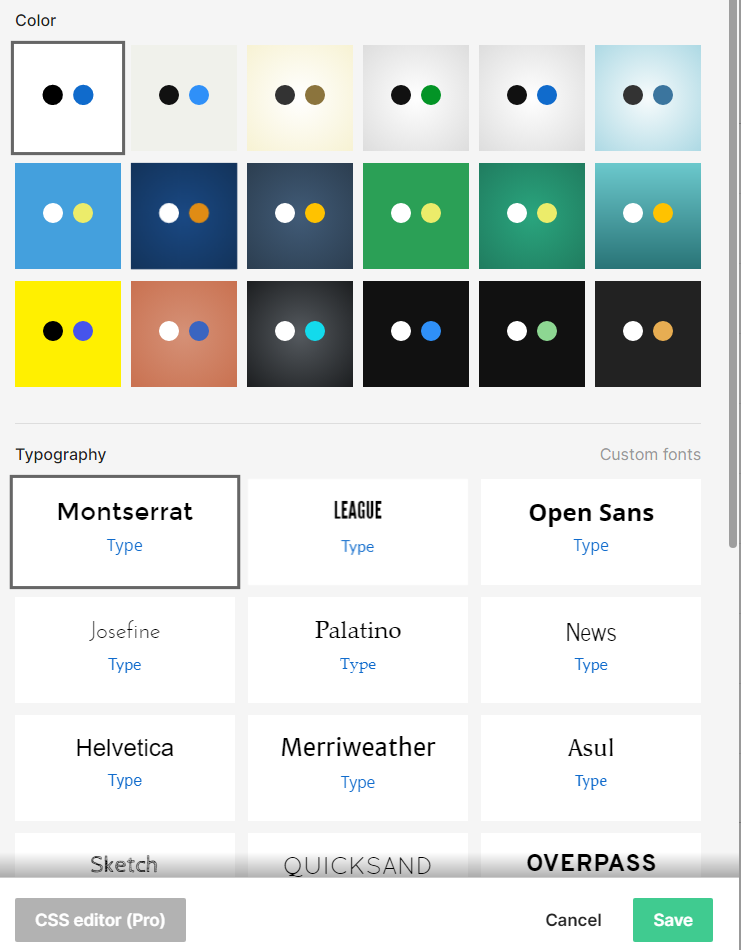Viewport: 741px width, 950px height.
Task: Select the bright yellow color theme
Action: point(68,334)
